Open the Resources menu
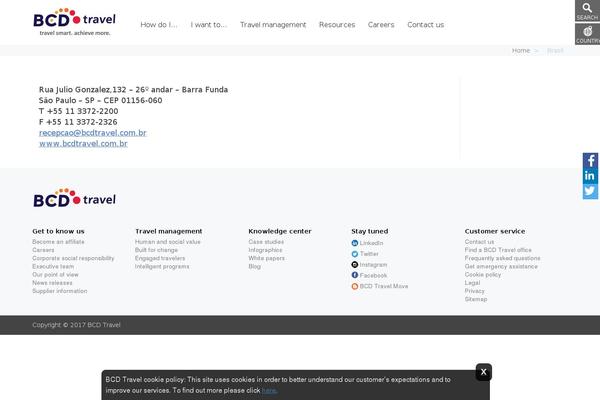This screenshot has width=600, height=400. click(x=337, y=25)
